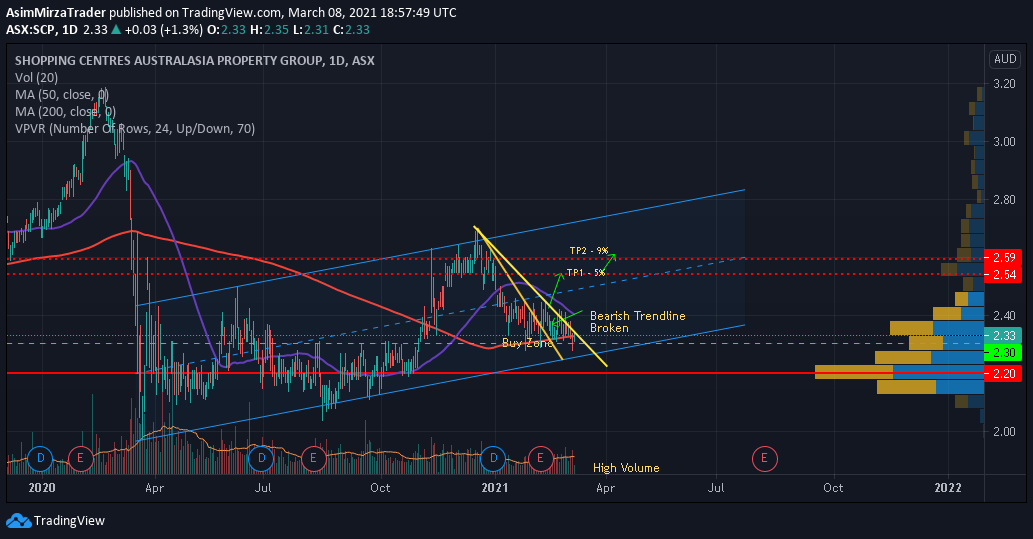Click the AsimMirzaTrader author name
This screenshot has width=1033, height=539.
click(56, 13)
